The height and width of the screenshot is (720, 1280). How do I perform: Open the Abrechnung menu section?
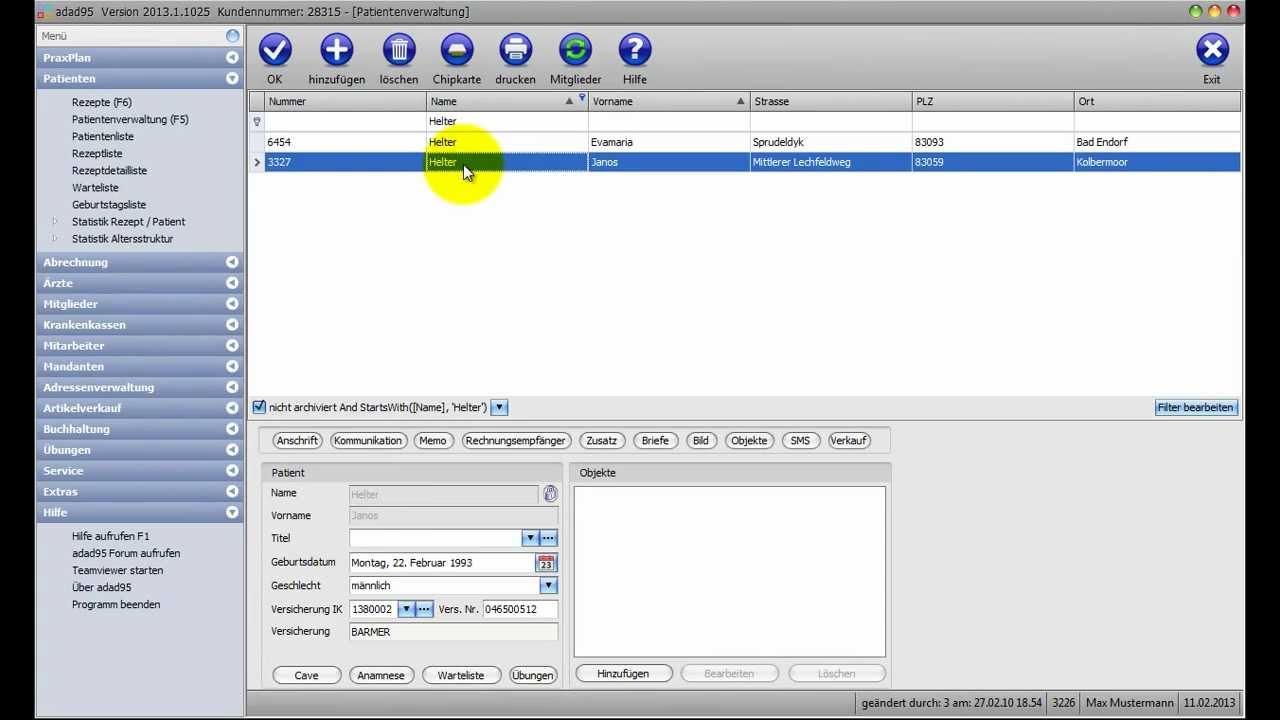(x=140, y=262)
